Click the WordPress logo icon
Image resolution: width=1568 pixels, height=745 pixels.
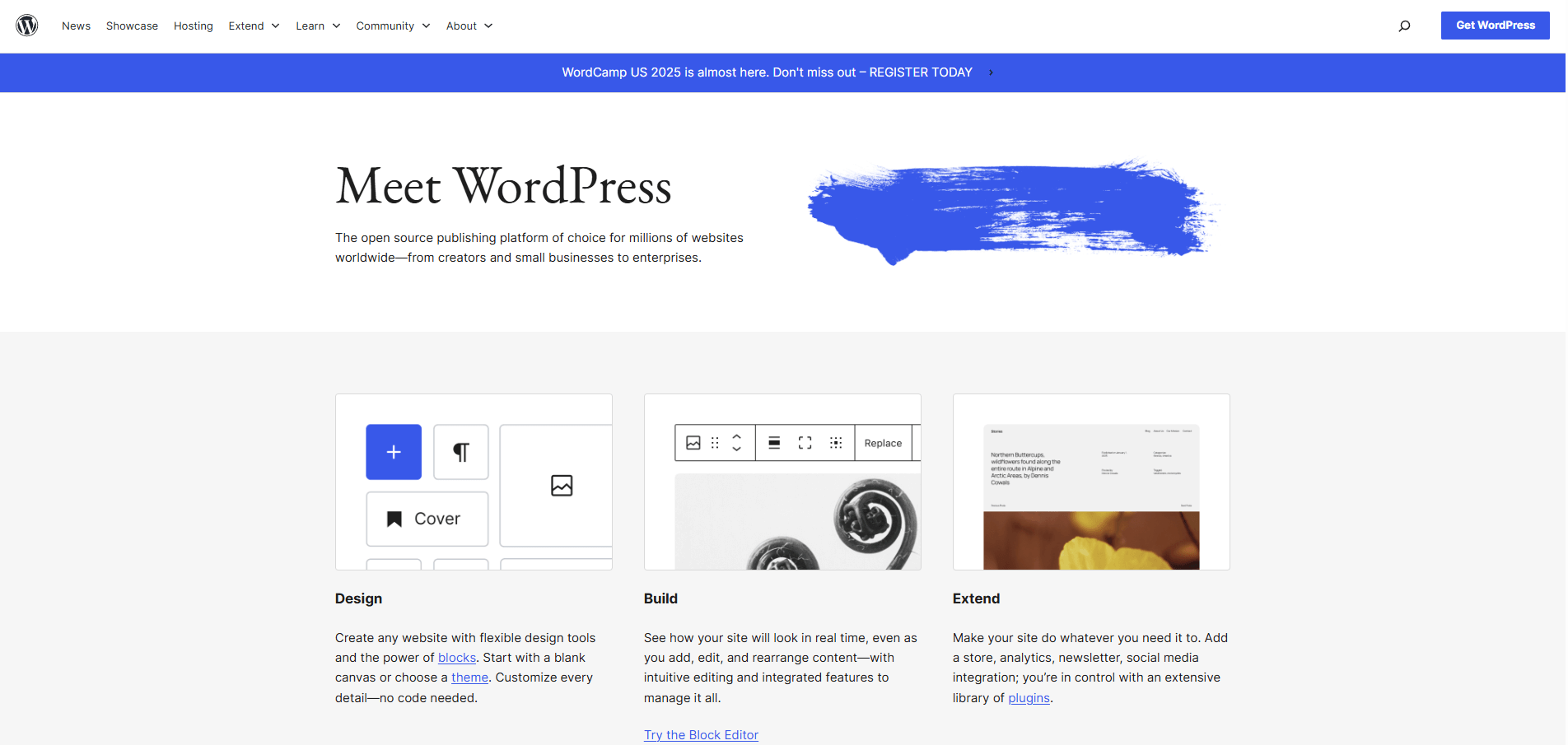tap(27, 26)
